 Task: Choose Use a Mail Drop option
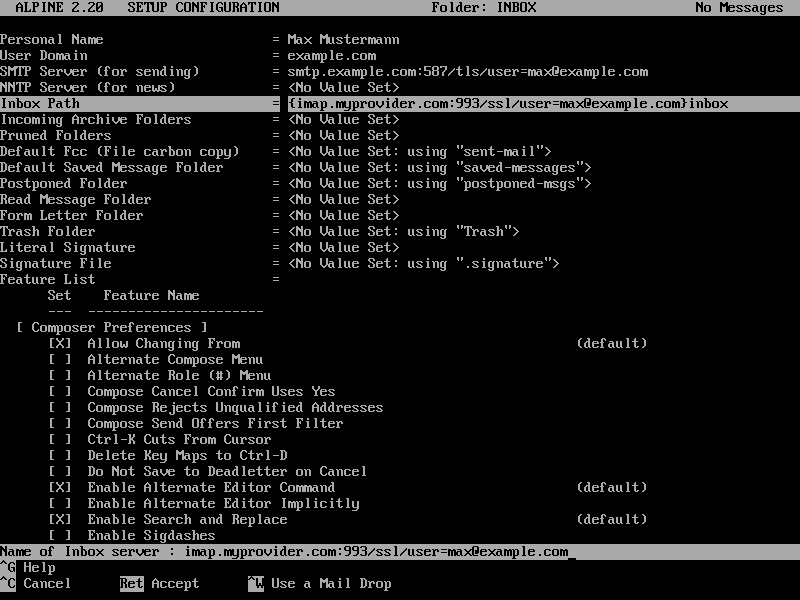click(x=320, y=583)
